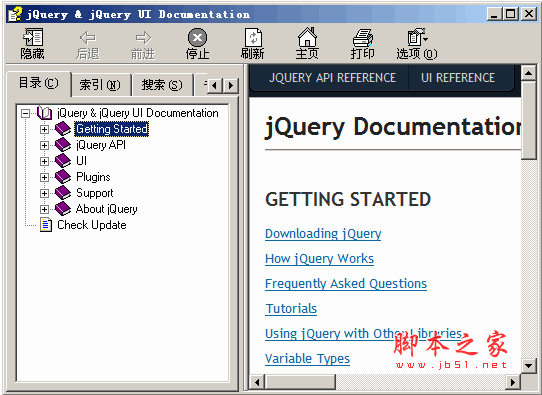Screen dimensions: 542x395
Task: Expand the Support tree node
Action: [44, 193]
